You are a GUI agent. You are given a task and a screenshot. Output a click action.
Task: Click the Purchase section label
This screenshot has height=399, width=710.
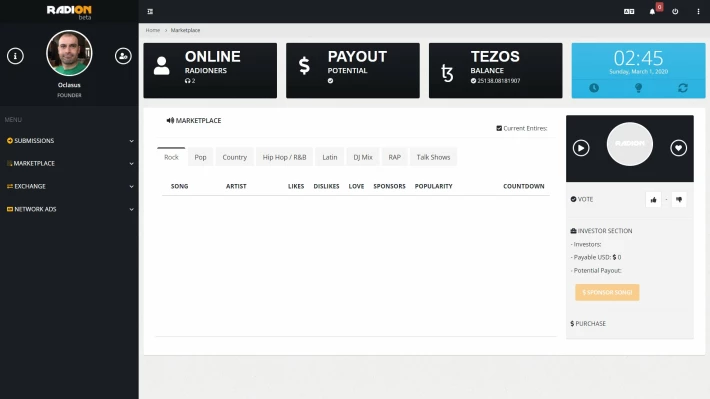(x=588, y=323)
